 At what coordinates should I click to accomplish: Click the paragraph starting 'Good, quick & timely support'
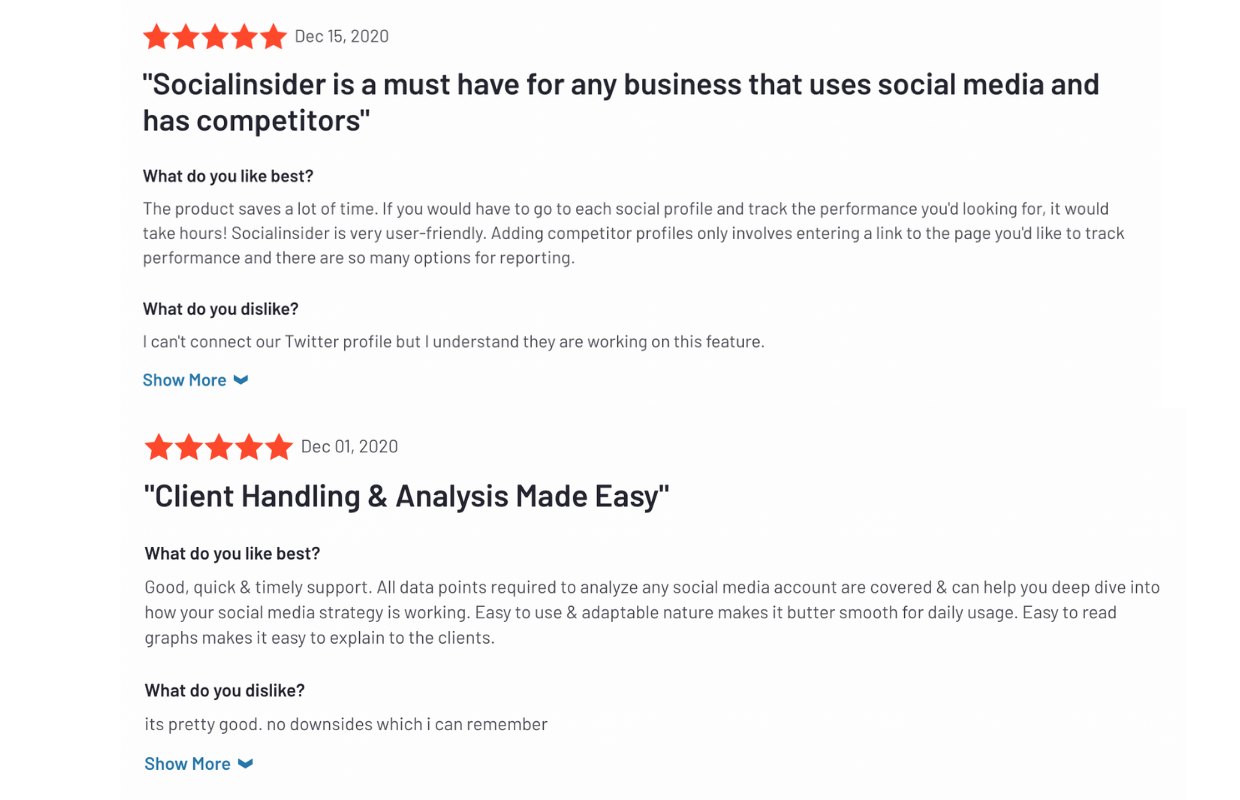652,612
